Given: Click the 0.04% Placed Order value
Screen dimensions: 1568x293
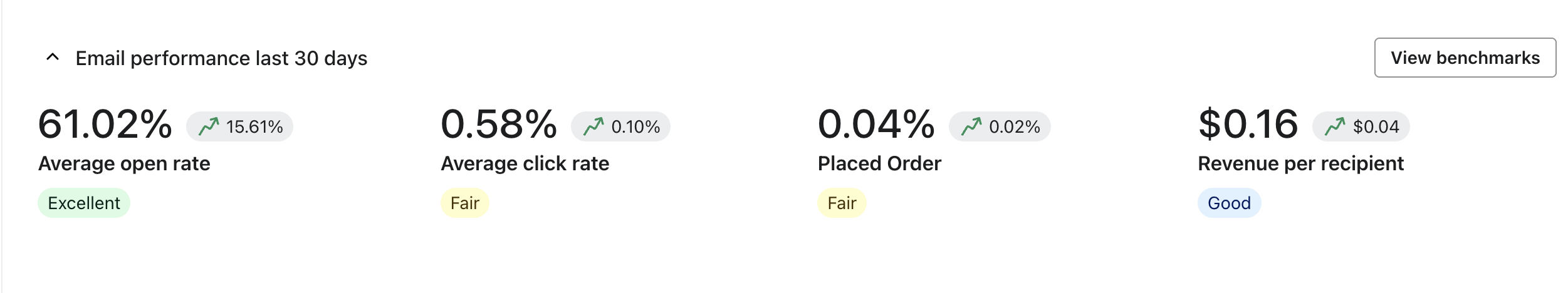Looking at the screenshot, I should 876,124.
